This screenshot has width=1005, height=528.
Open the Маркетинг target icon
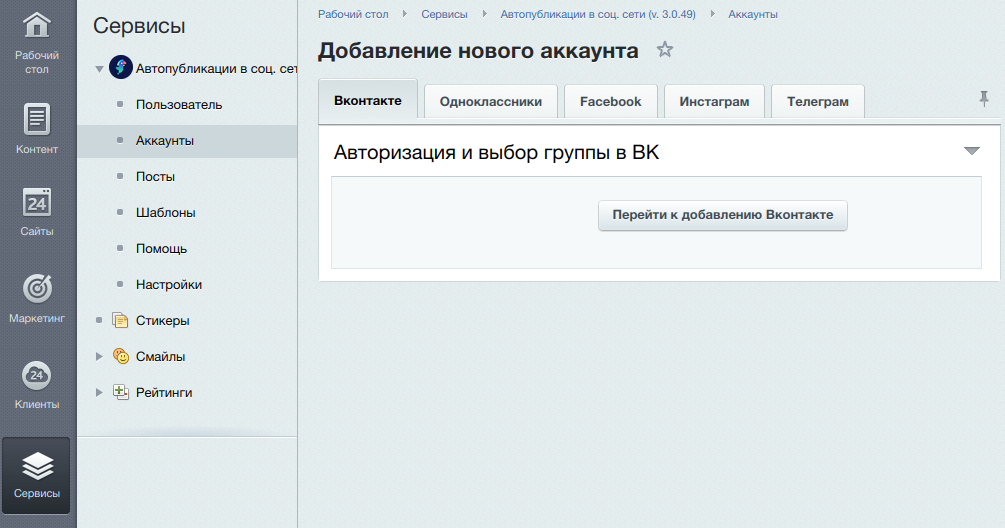pyautogui.click(x=37, y=288)
